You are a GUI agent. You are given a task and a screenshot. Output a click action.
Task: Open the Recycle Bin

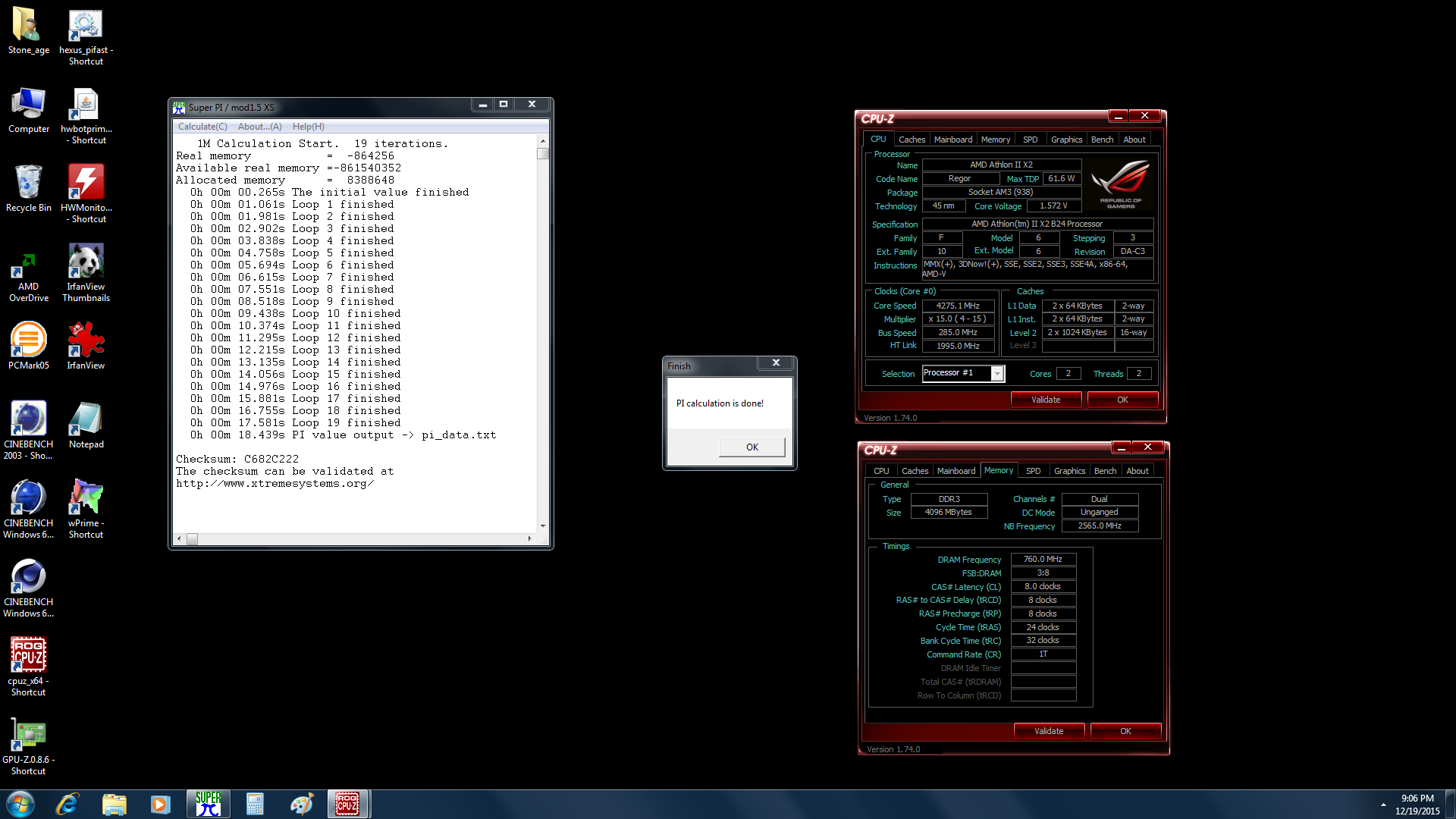pos(28,190)
